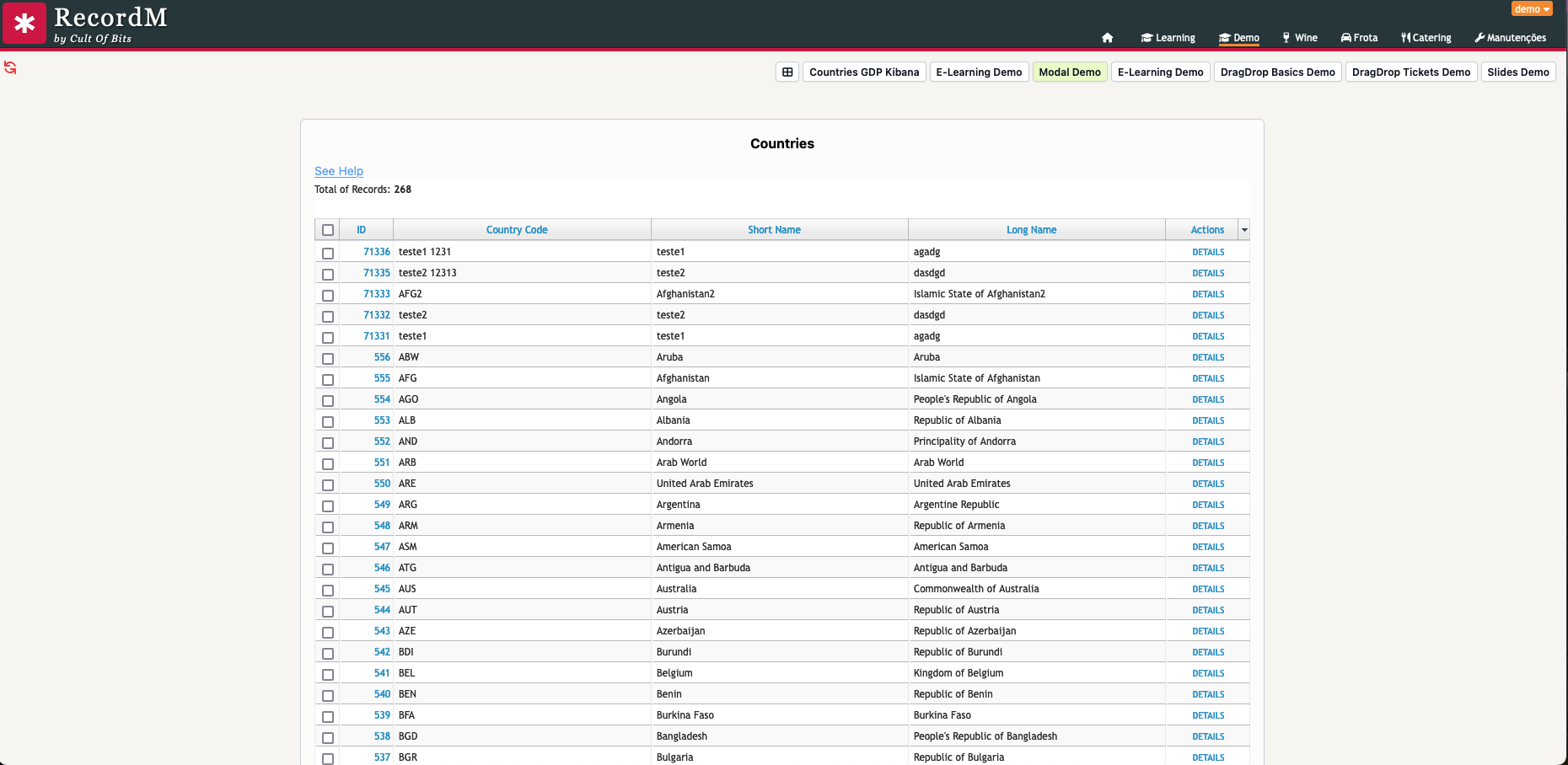The height and width of the screenshot is (765, 1568).
Task: Check the Bangladesh row checkbox
Action: click(328, 737)
